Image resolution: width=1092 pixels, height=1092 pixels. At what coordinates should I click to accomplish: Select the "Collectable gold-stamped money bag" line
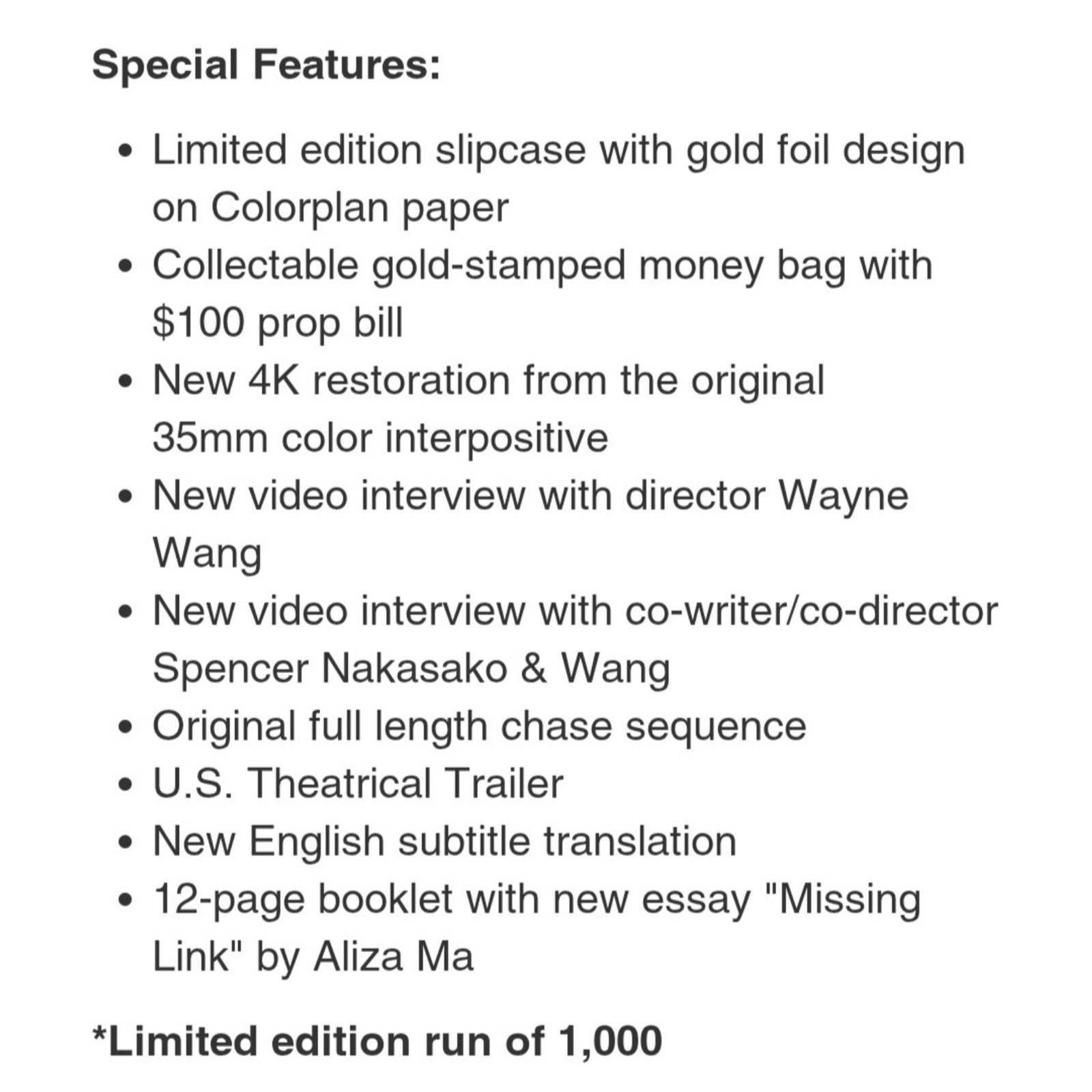pos(542,265)
